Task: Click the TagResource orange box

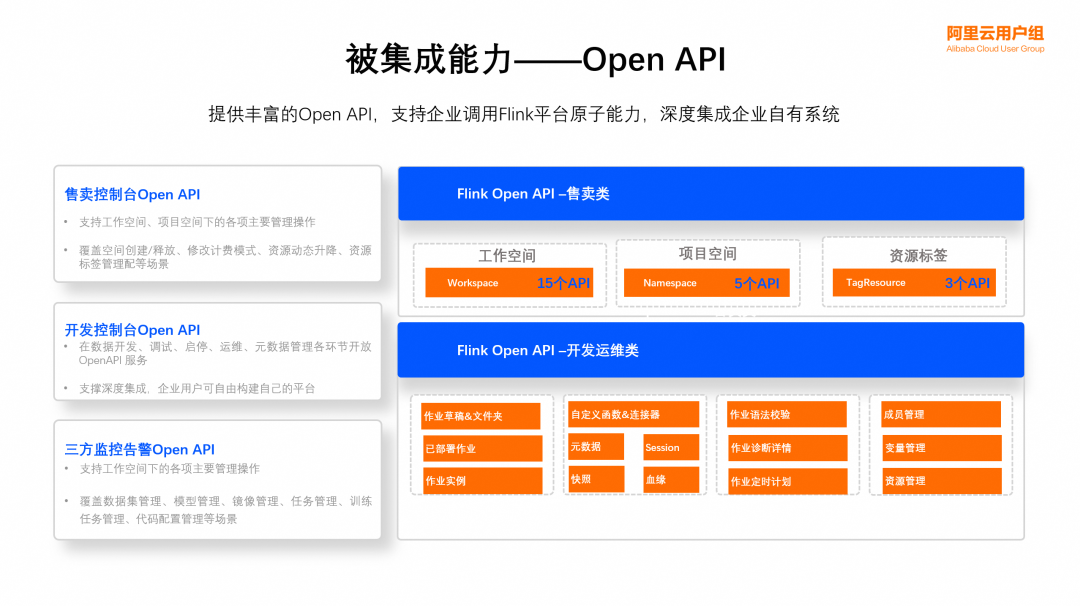Action: (914, 282)
